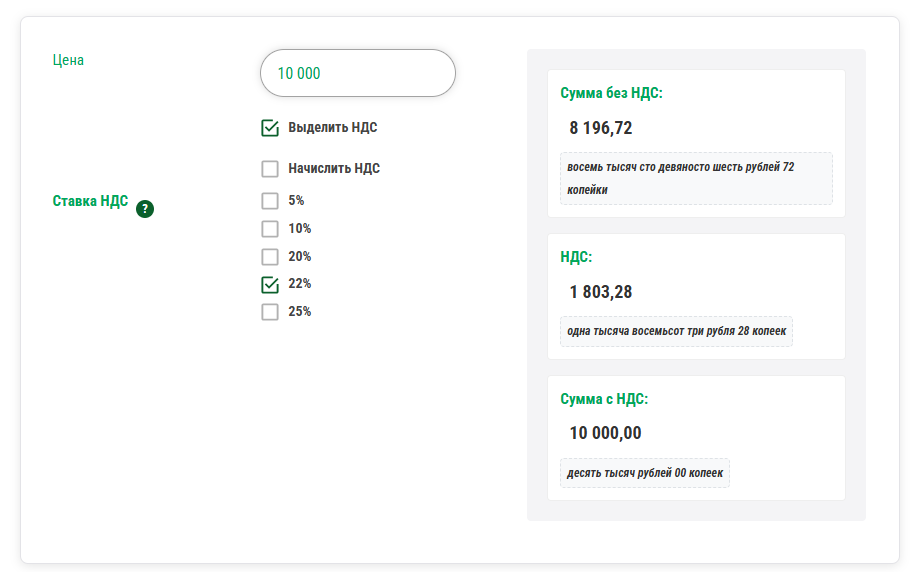This screenshot has width=920, height=572.
Task: Click the 8 196,72 result value
Action: 601,128
